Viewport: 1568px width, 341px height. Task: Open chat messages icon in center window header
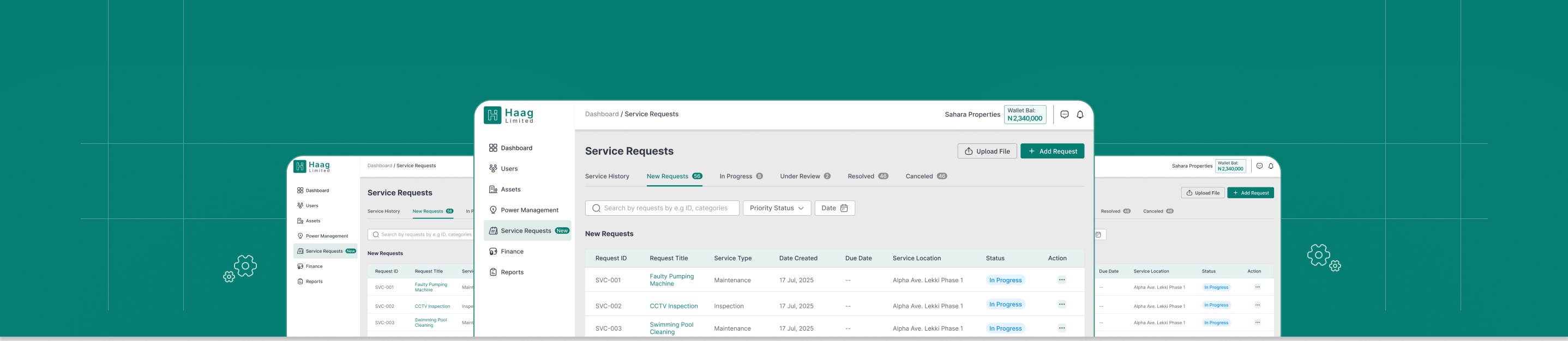[x=1065, y=114]
